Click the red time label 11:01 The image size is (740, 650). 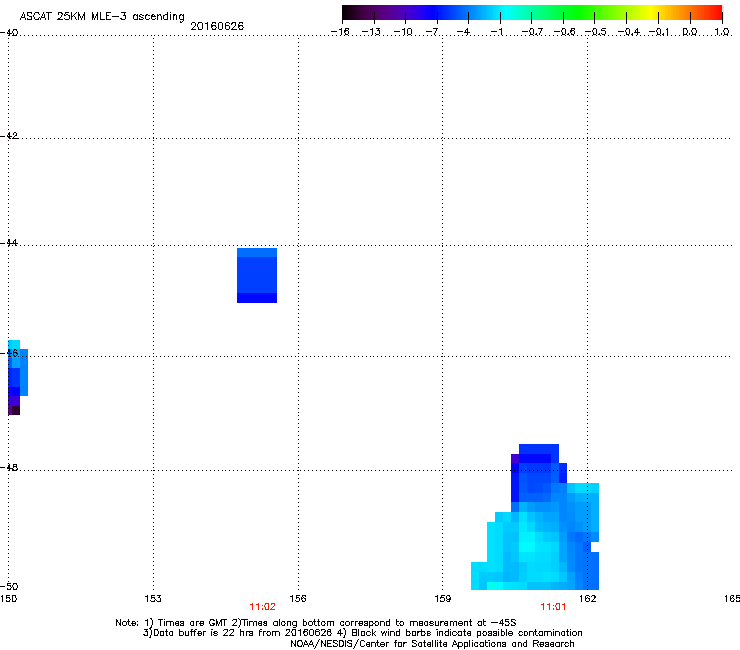pyautogui.click(x=553, y=607)
